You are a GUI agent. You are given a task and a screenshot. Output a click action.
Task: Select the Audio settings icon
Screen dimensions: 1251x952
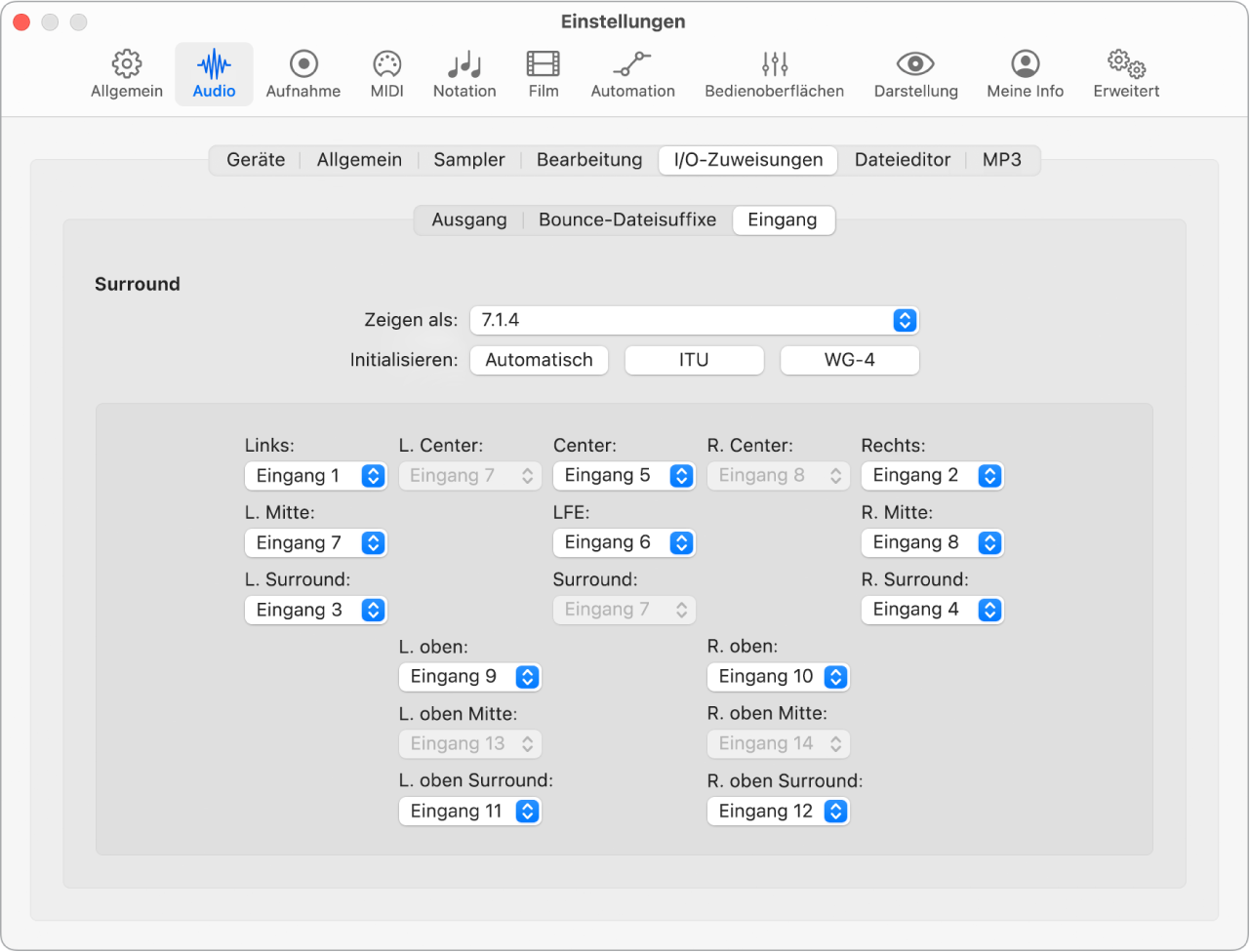pos(214,73)
